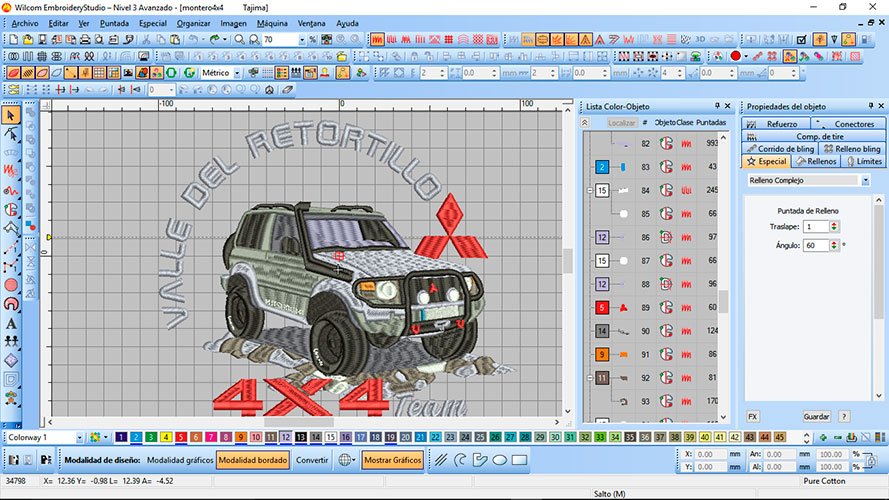
Task: Select red color swatch 5 in palette
Action: tap(181, 437)
